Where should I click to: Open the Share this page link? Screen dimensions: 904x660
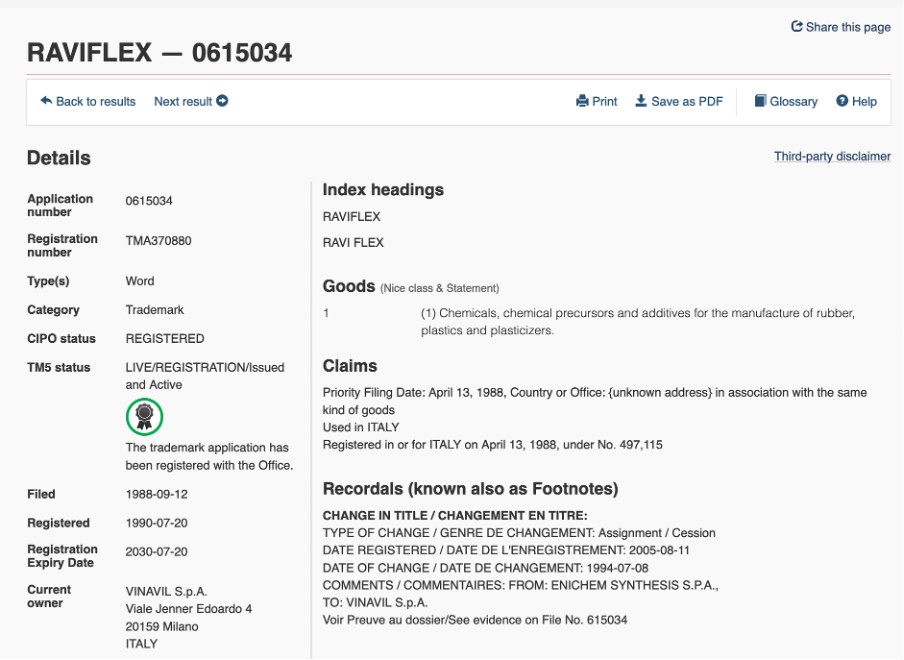tap(841, 27)
